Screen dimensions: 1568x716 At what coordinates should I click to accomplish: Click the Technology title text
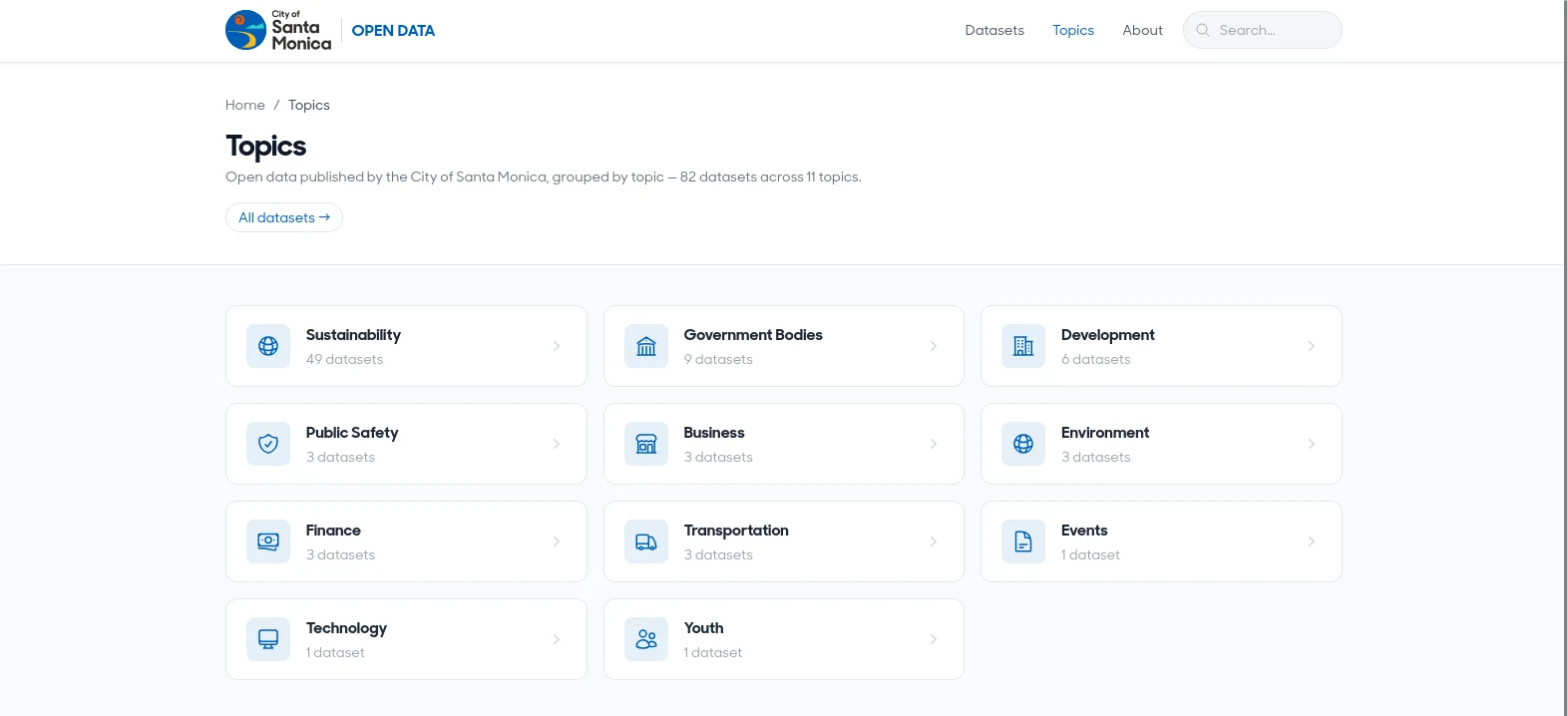pyautogui.click(x=346, y=628)
